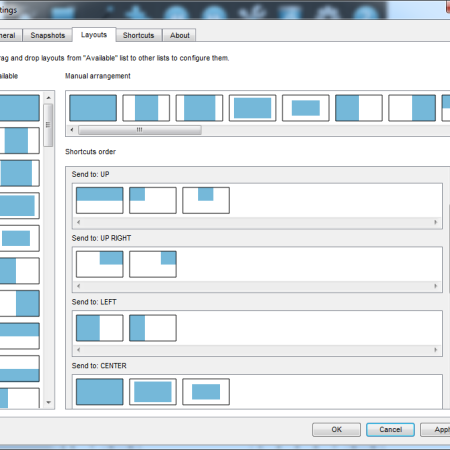Click the Manual arrangement horizontal scrollbar thumb
The height and width of the screenshot is (450, 450).
(140, 130)
